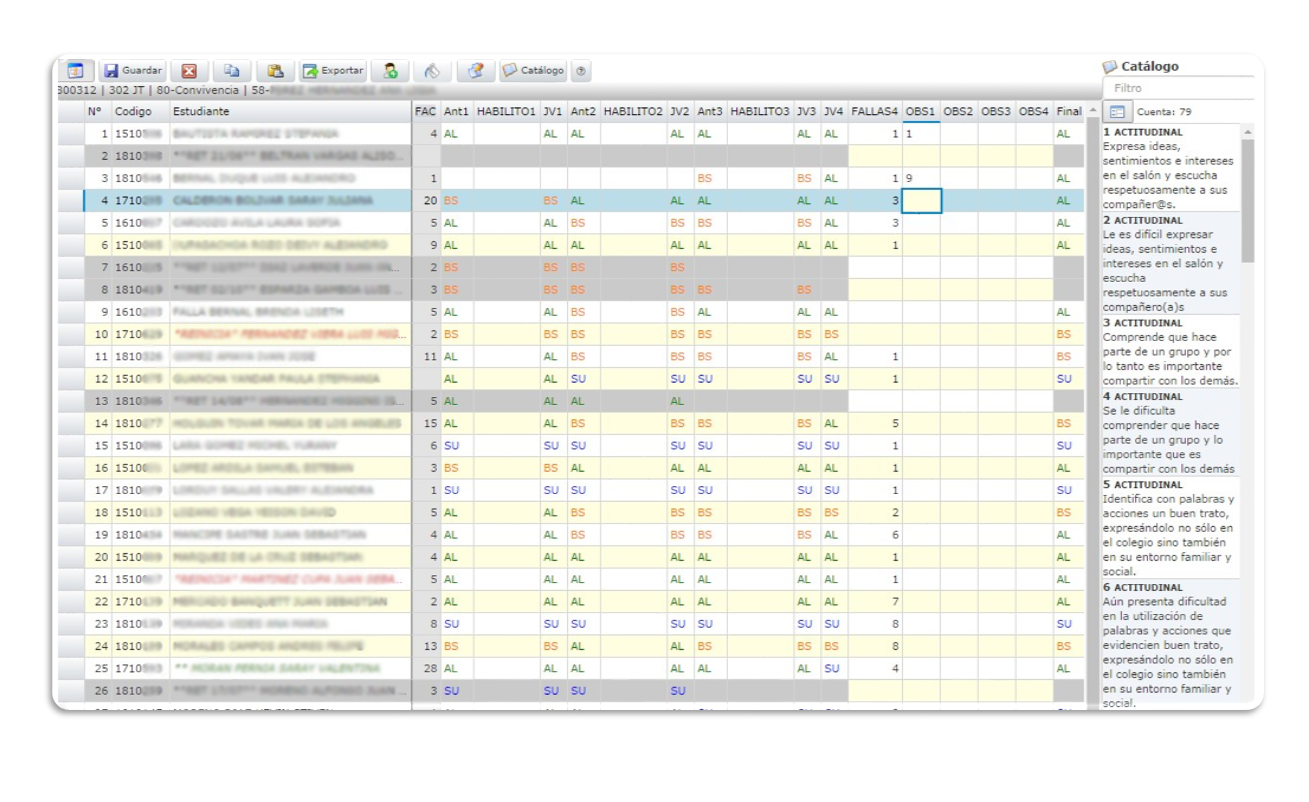Click the catalog list-view icon beside Cuenta
1309x802 pixels.
click(x=1117, y=112)
